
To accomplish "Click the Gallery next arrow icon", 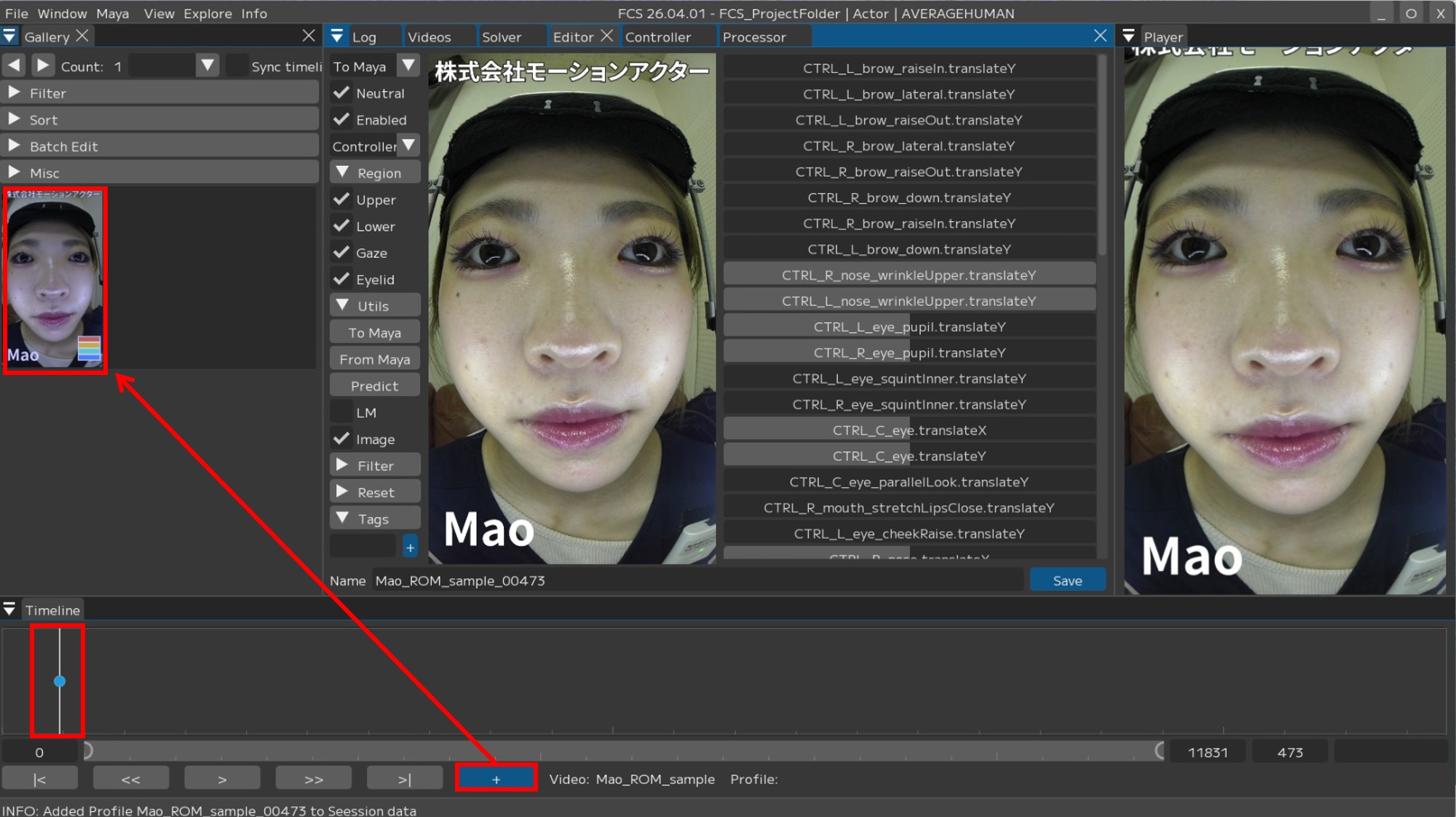I will [x=43, y=66].
